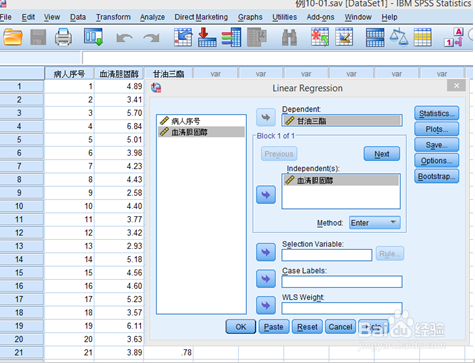Click the Select cases grid icon
The height and width of the screenshot is (363, 475).
click(423, 37)
